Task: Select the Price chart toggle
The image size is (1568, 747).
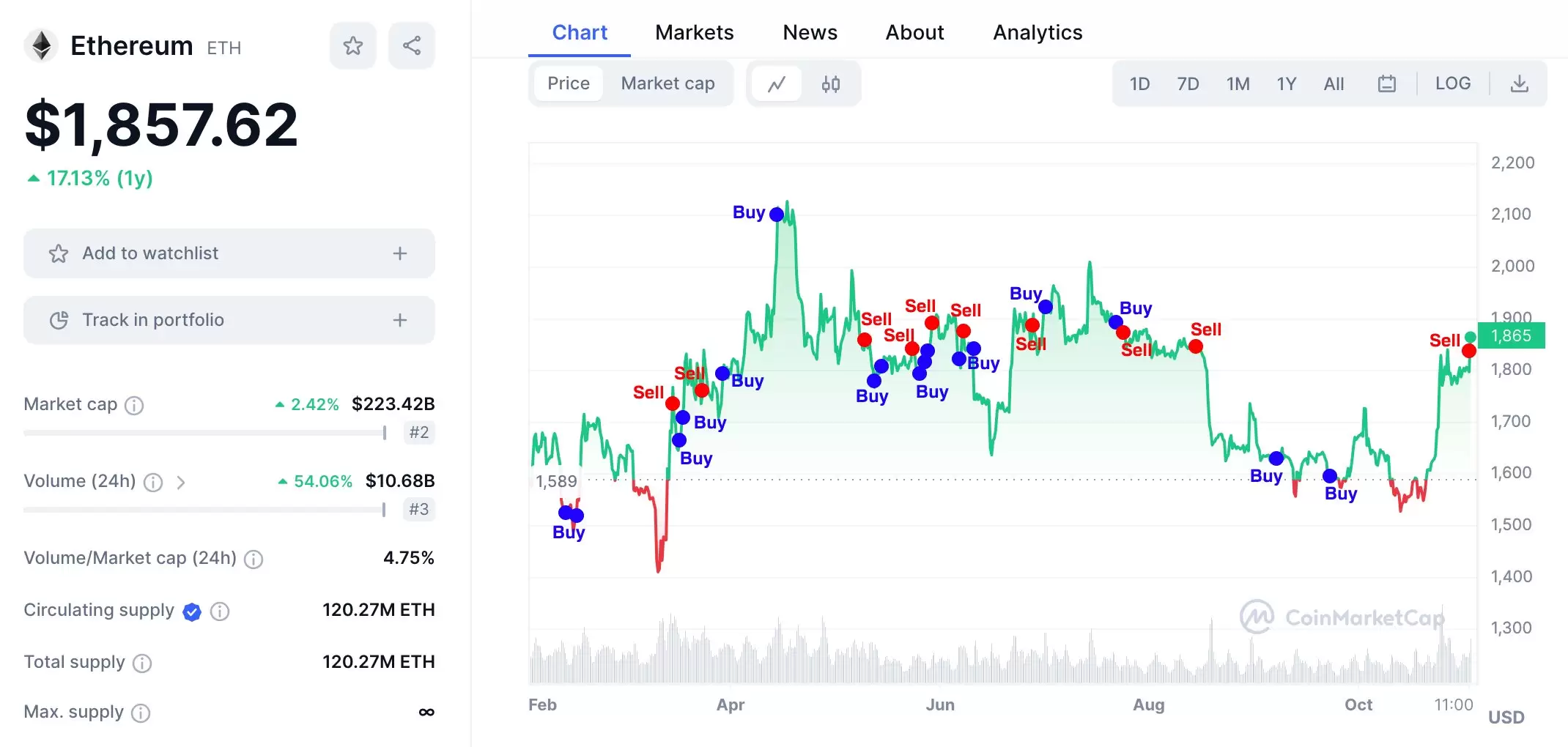Action: [x=568, y=83]
